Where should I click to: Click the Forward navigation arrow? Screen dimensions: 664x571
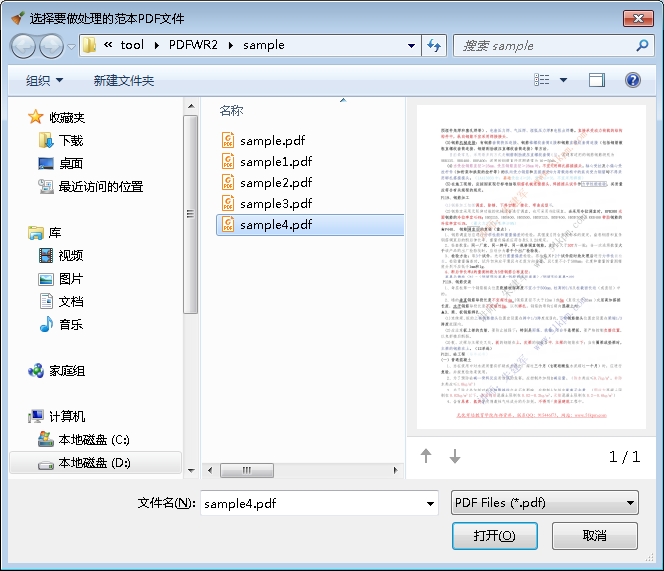(51, 46)
